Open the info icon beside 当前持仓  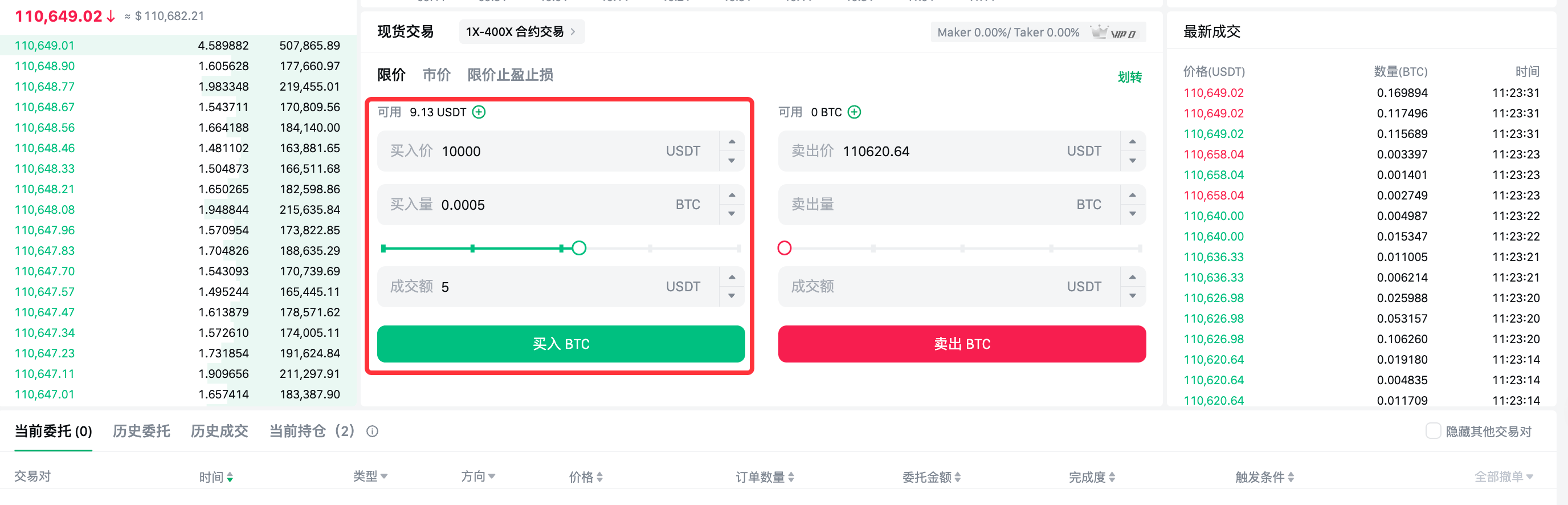click(x=373, y=431)
